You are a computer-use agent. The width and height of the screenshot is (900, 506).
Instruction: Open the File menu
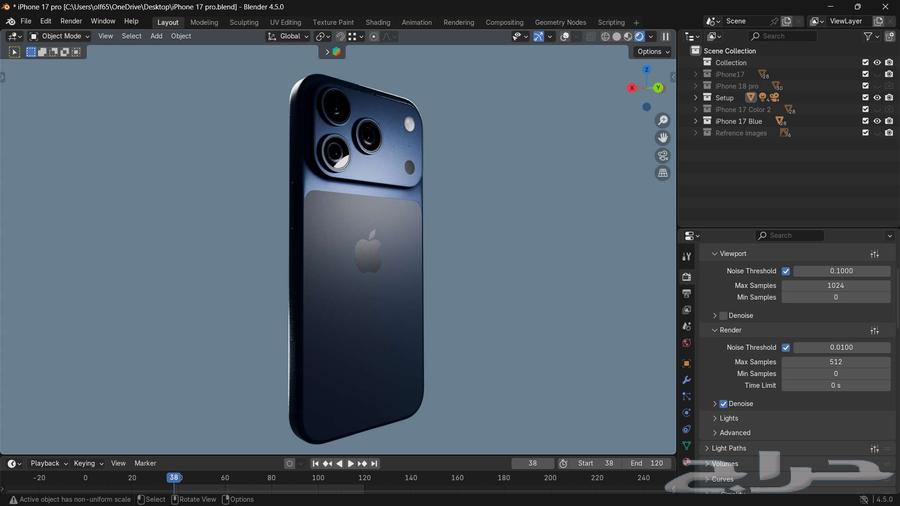coord(26,21)
